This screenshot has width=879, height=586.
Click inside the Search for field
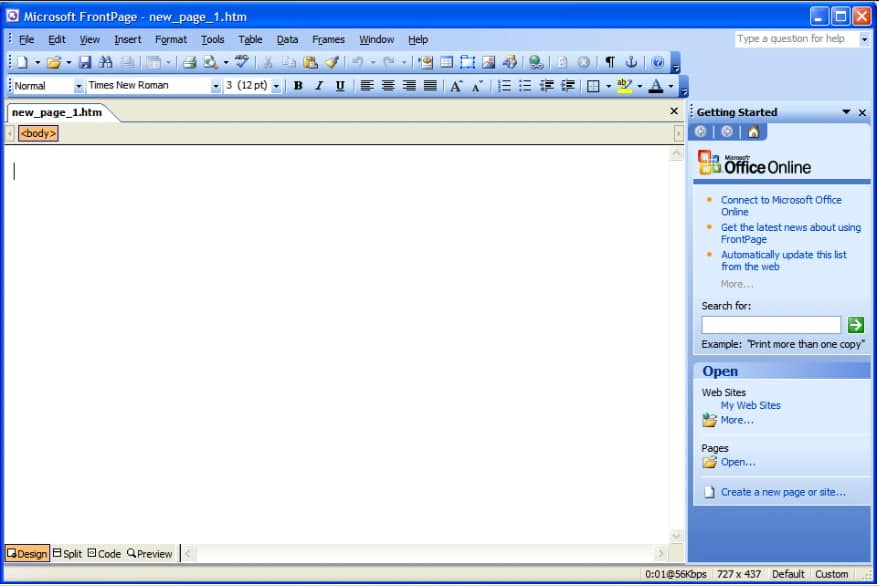tap(770, 324)
